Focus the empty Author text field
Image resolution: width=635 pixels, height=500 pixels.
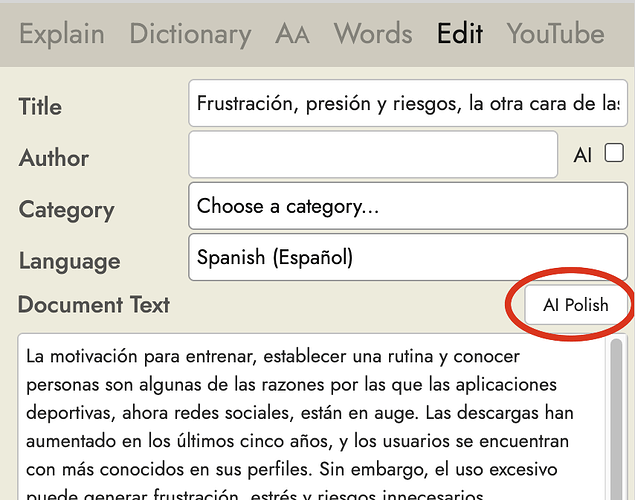pos(372,155)
